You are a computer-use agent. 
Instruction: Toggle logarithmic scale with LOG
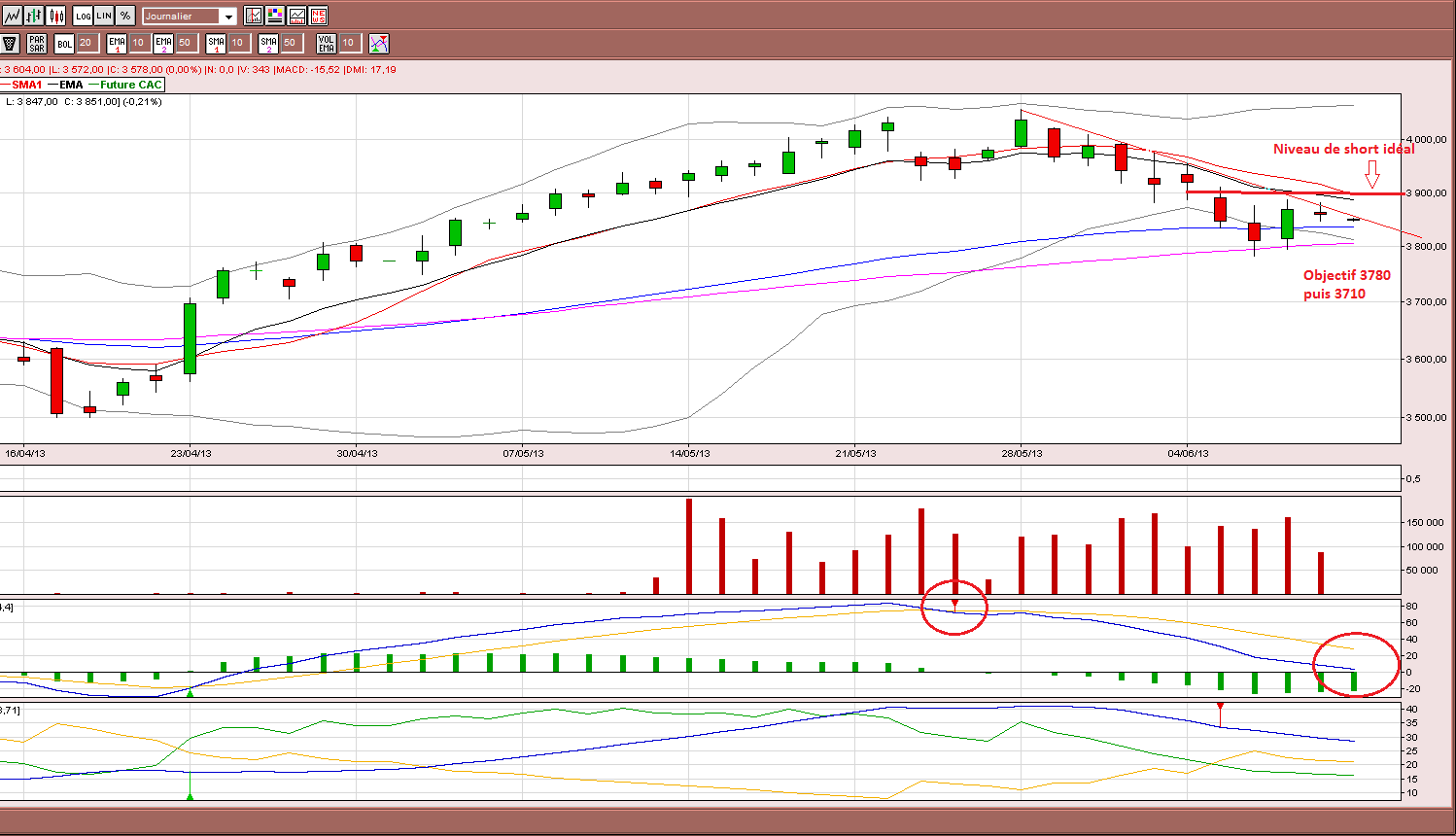(84, 16)
